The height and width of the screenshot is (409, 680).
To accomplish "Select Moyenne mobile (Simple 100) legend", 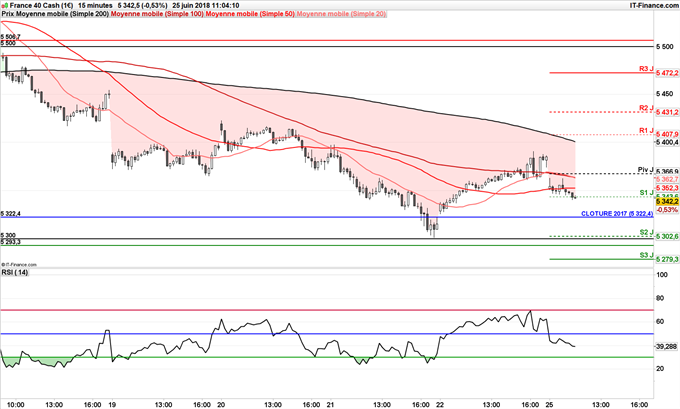I will (157, 14).
